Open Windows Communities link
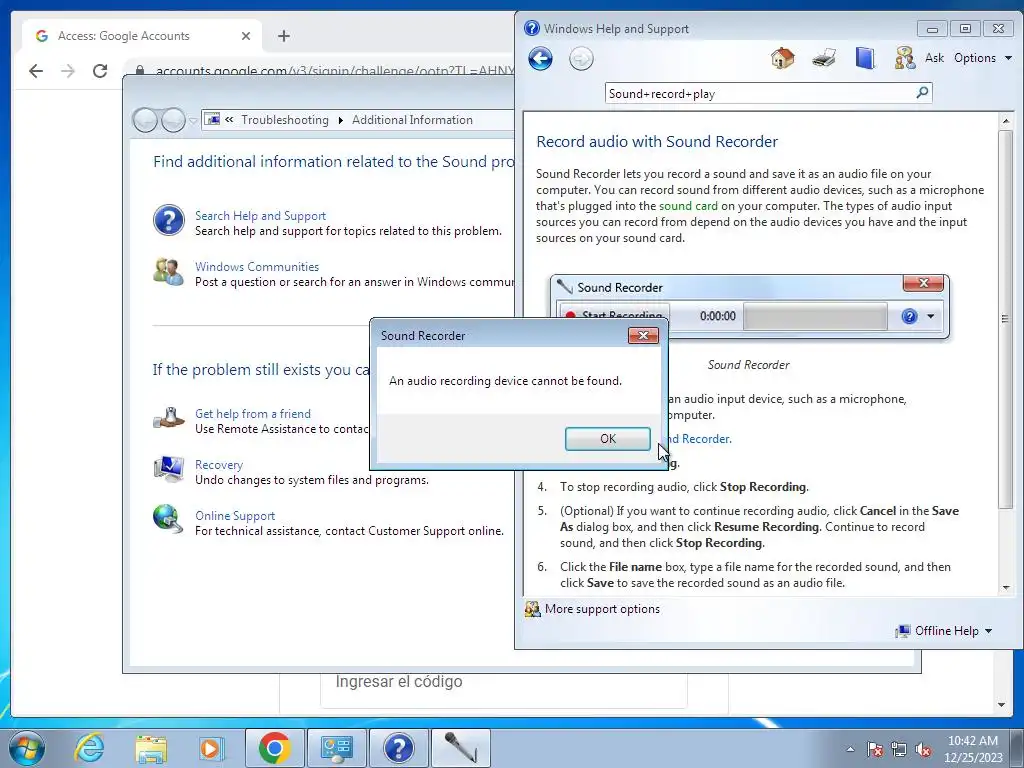 pos(257,266)
